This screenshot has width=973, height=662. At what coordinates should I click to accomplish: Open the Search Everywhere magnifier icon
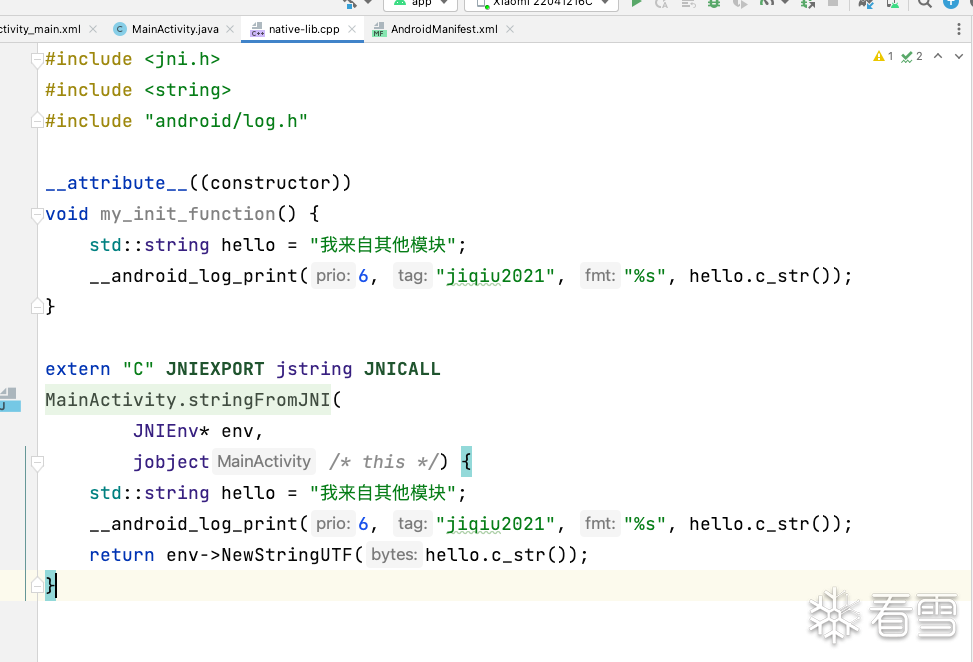(x=925, y=3)
